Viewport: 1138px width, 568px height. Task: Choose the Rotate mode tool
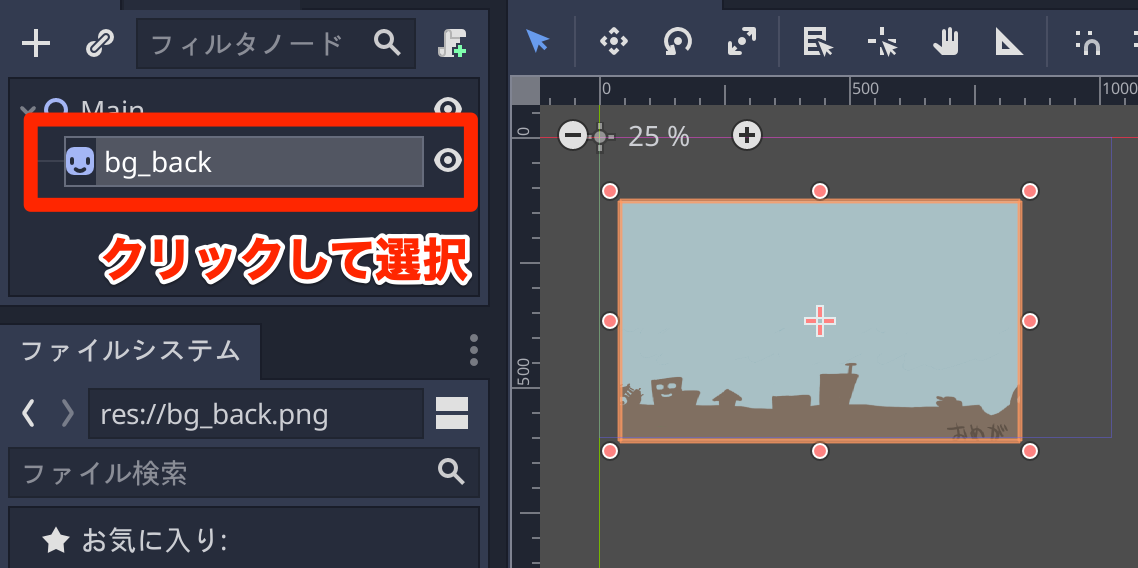click(677, 42)
